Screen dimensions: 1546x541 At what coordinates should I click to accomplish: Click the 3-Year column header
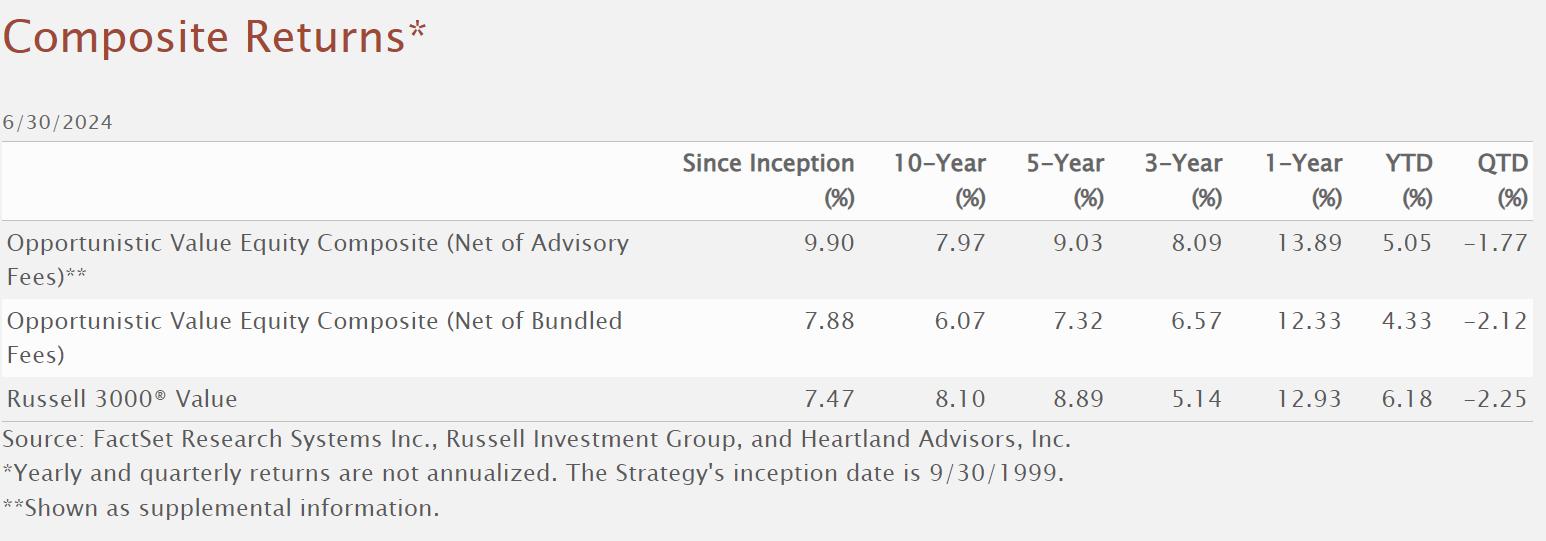point(1182,164)
